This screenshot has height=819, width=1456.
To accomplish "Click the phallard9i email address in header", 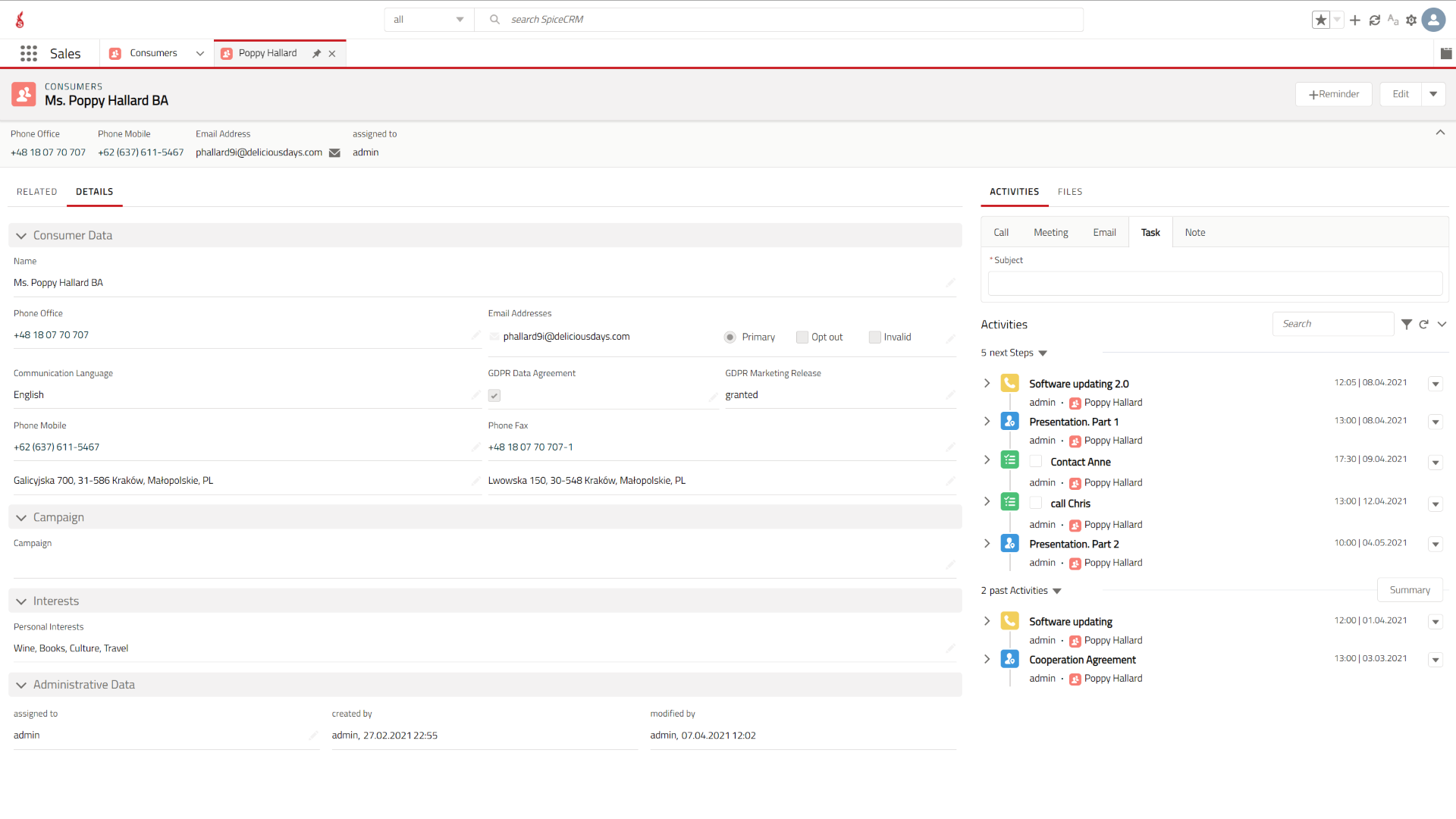I will 259,152.
